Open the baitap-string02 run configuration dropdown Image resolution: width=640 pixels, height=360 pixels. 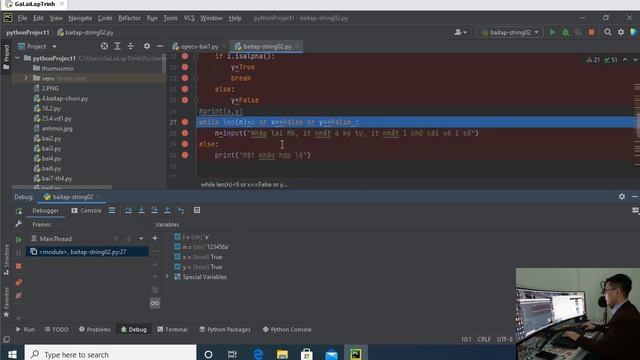pyautogui.click(x=510, y=32)
